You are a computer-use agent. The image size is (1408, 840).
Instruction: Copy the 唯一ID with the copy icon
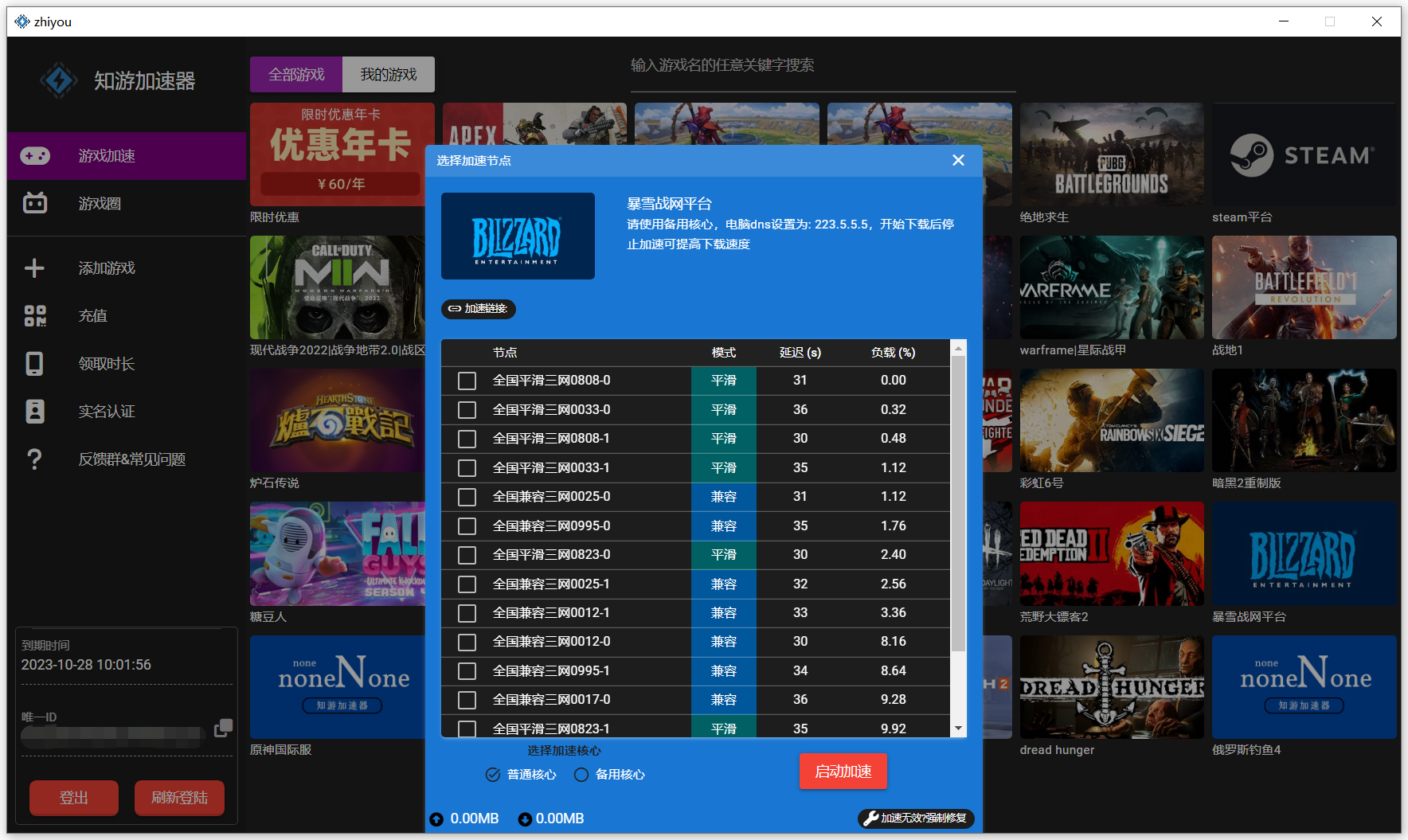pyautogui.click(x=223, y=728)
